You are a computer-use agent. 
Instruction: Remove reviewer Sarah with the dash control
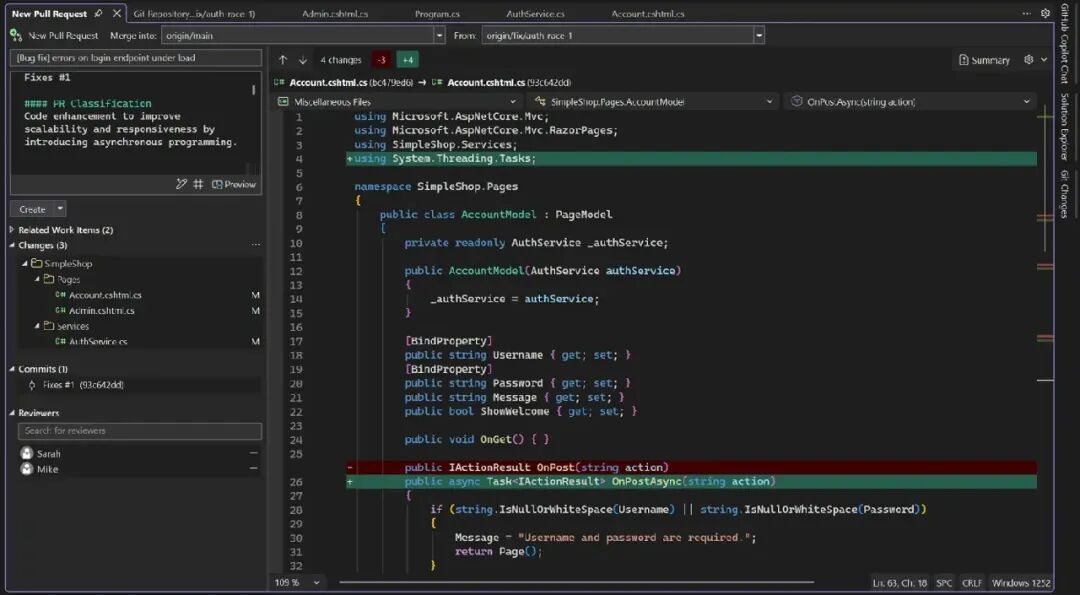click(x=255, y=453)
